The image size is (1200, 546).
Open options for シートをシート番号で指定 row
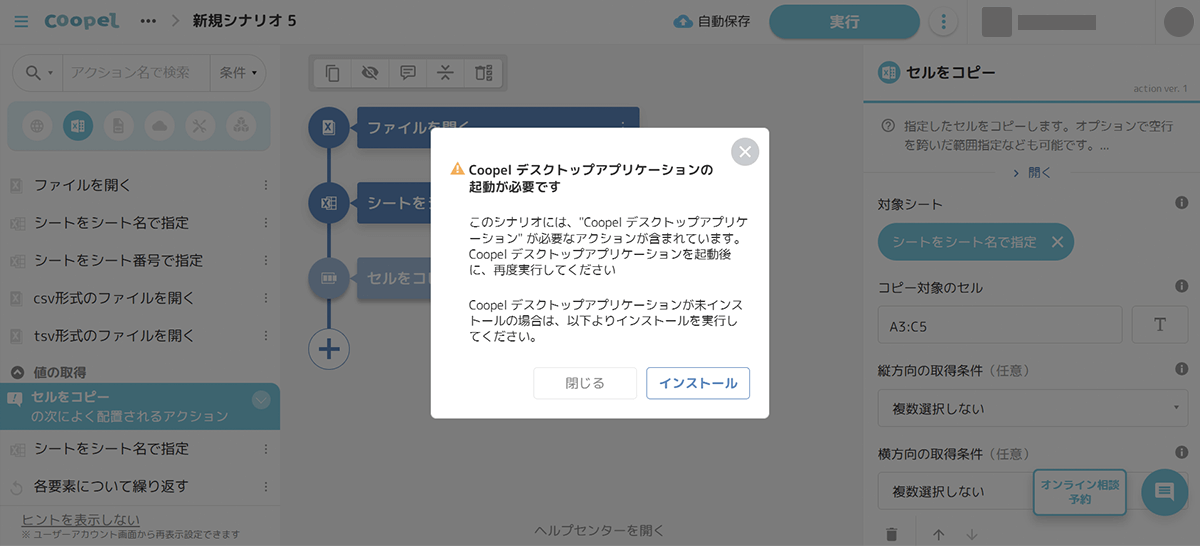pos(265,260)
